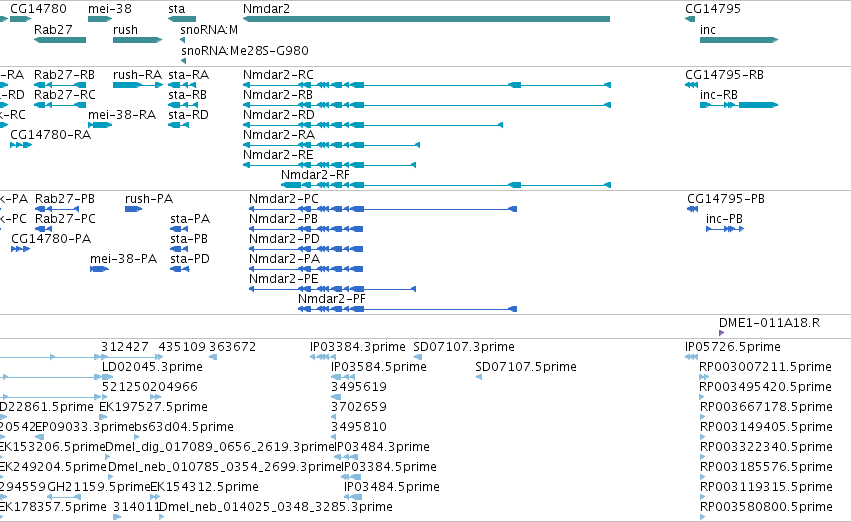The height and width of the screenshot is (522, 851).
Task: Click EST RP003007211.5prime
Action: tap(765, 367)
